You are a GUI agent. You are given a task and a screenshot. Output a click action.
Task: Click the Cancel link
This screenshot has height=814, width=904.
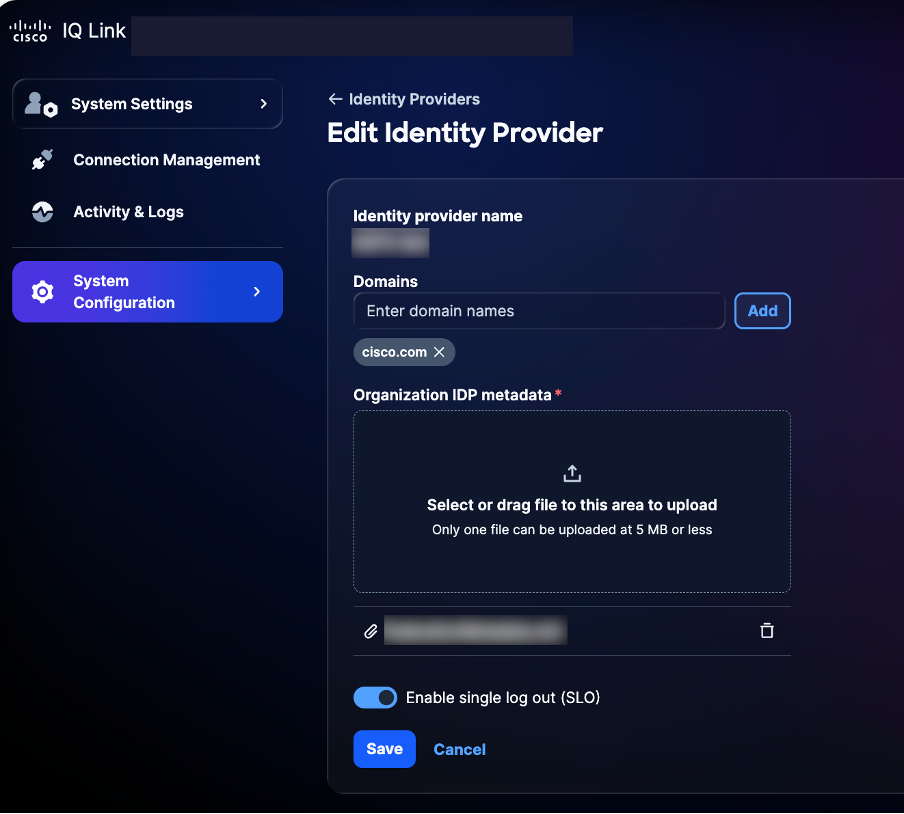point(459,749)
